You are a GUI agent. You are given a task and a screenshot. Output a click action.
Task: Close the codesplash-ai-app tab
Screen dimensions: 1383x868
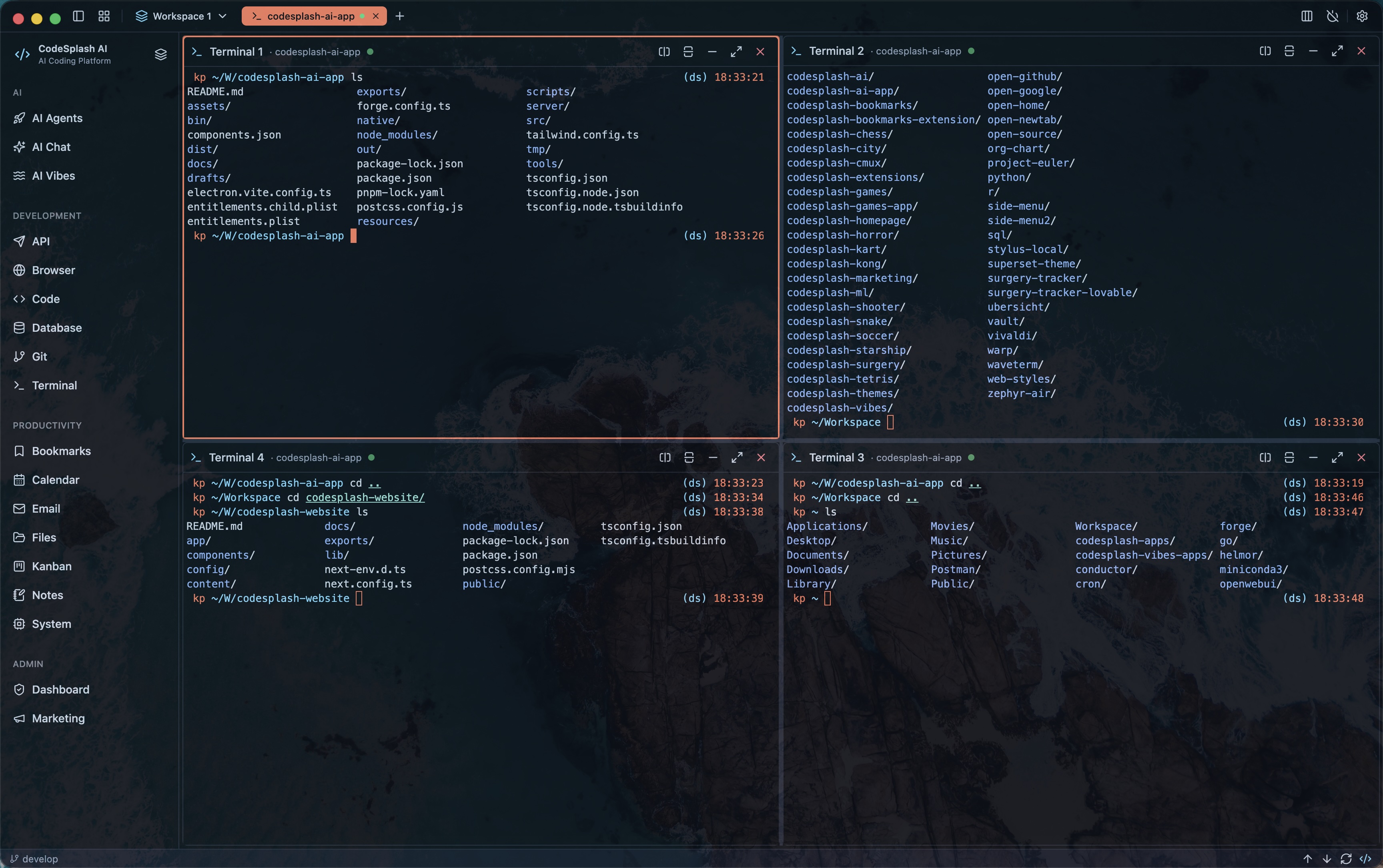(376, 16)
